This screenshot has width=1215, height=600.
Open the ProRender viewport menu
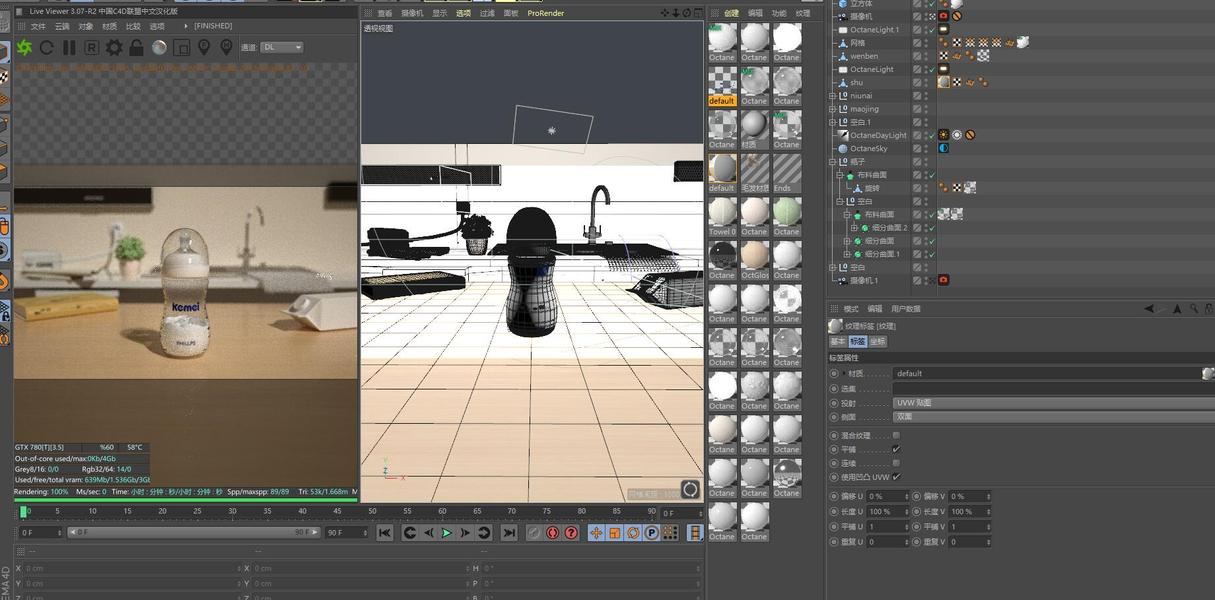coord(545,13)
